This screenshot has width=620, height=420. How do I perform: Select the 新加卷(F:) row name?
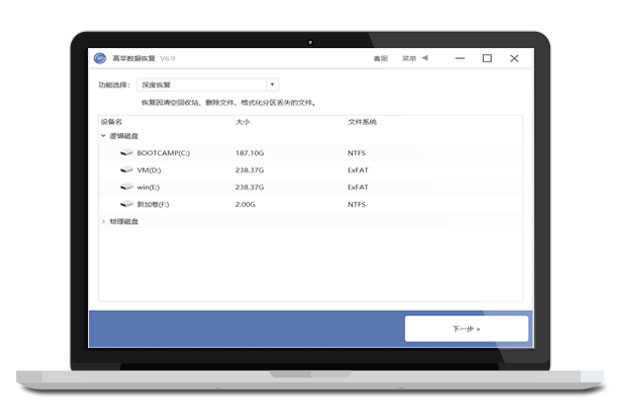[153, 204]
